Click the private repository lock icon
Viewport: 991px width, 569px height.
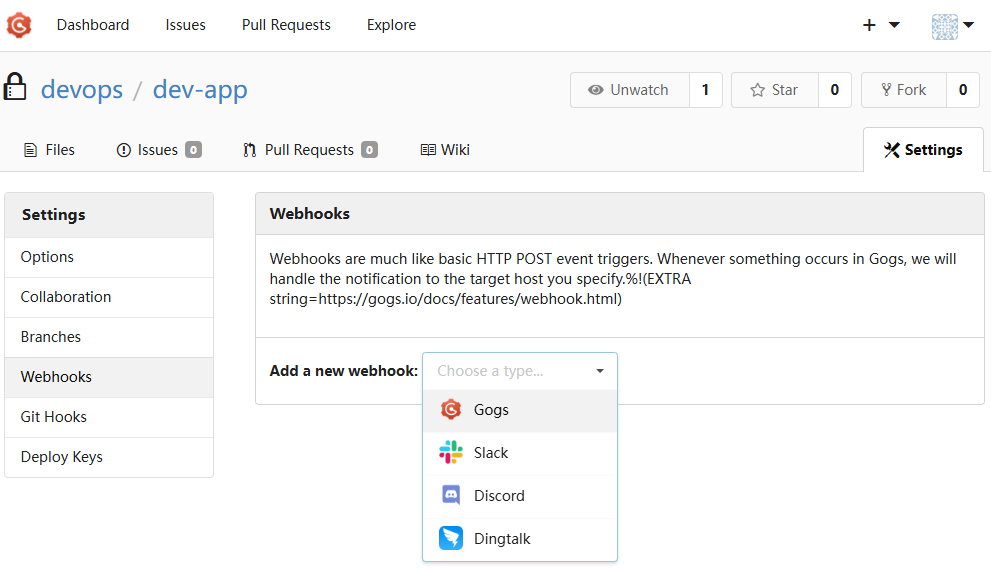[15, 87]
